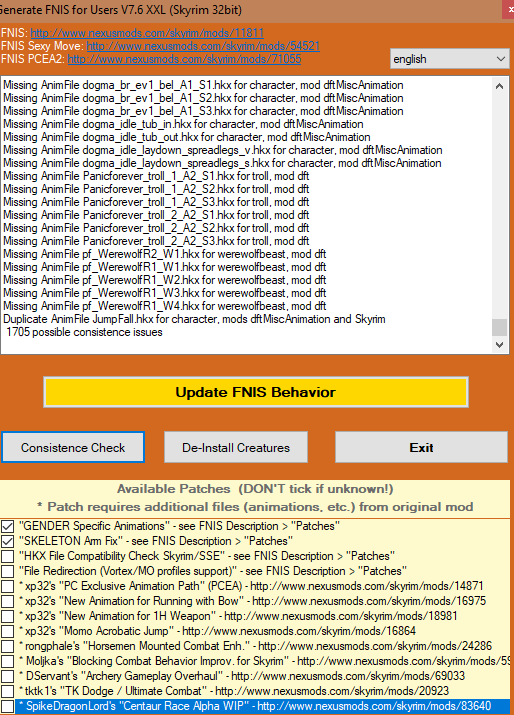Screen dimensions: 514x715
Task: Tick tktk1's TK Dodge / Ultimate Combat checkbox
Action: click(7, 692)
